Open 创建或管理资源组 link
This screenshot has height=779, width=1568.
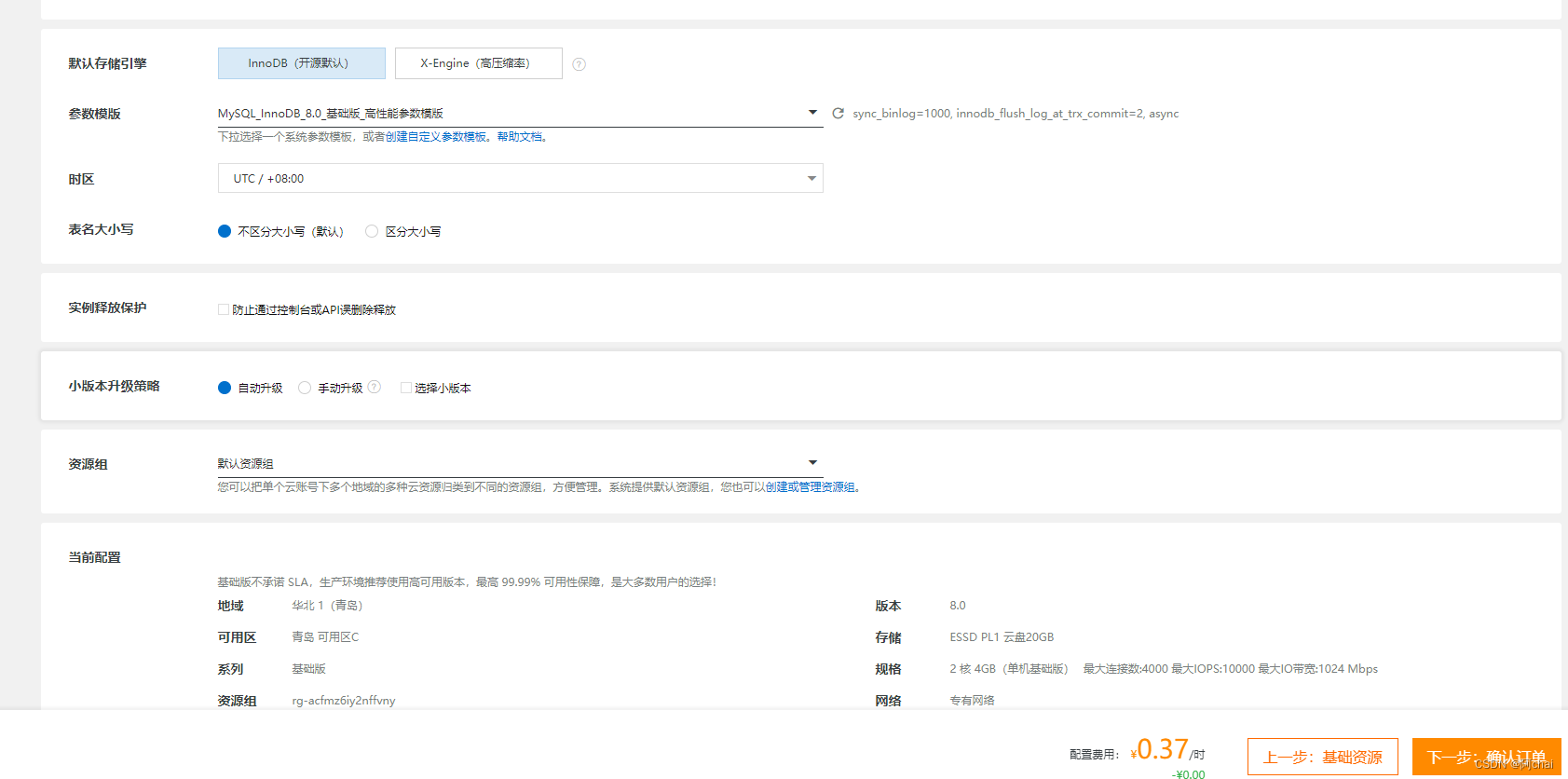(x=810, y=487)
